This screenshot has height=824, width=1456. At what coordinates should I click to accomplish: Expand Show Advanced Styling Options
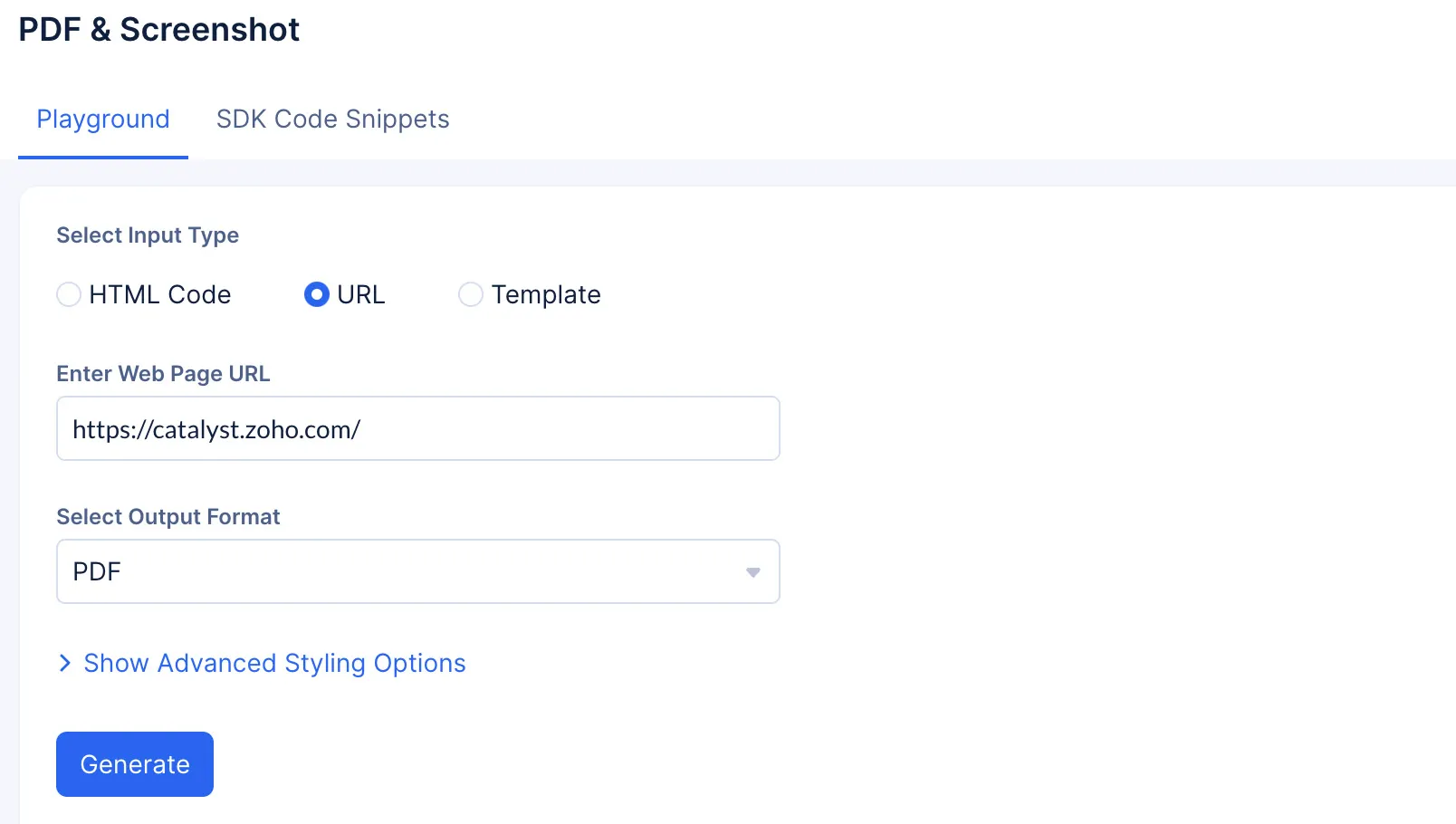click(274, 664)
